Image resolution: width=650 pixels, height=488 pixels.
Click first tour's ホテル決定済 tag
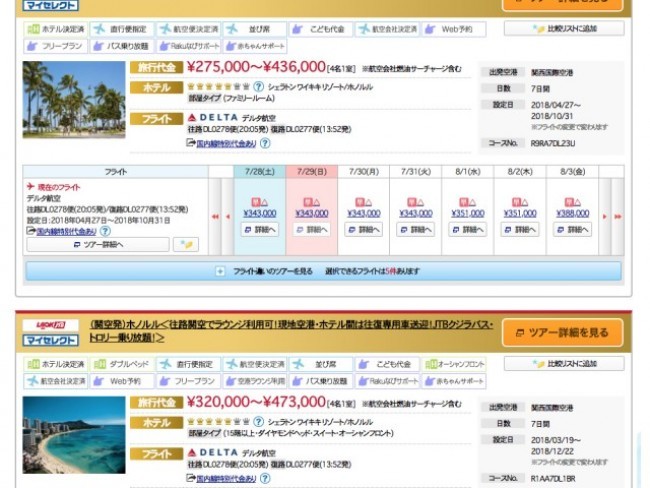(x=56, y=29)
